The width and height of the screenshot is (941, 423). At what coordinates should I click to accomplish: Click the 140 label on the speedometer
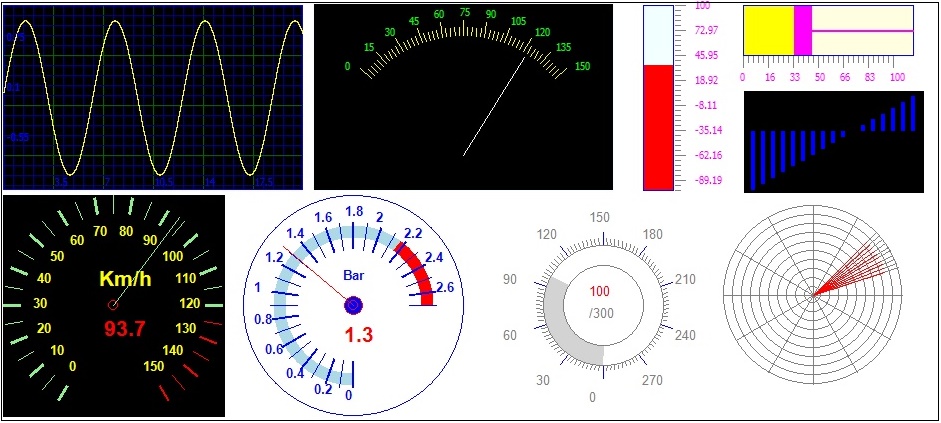[x=171, y=349]
